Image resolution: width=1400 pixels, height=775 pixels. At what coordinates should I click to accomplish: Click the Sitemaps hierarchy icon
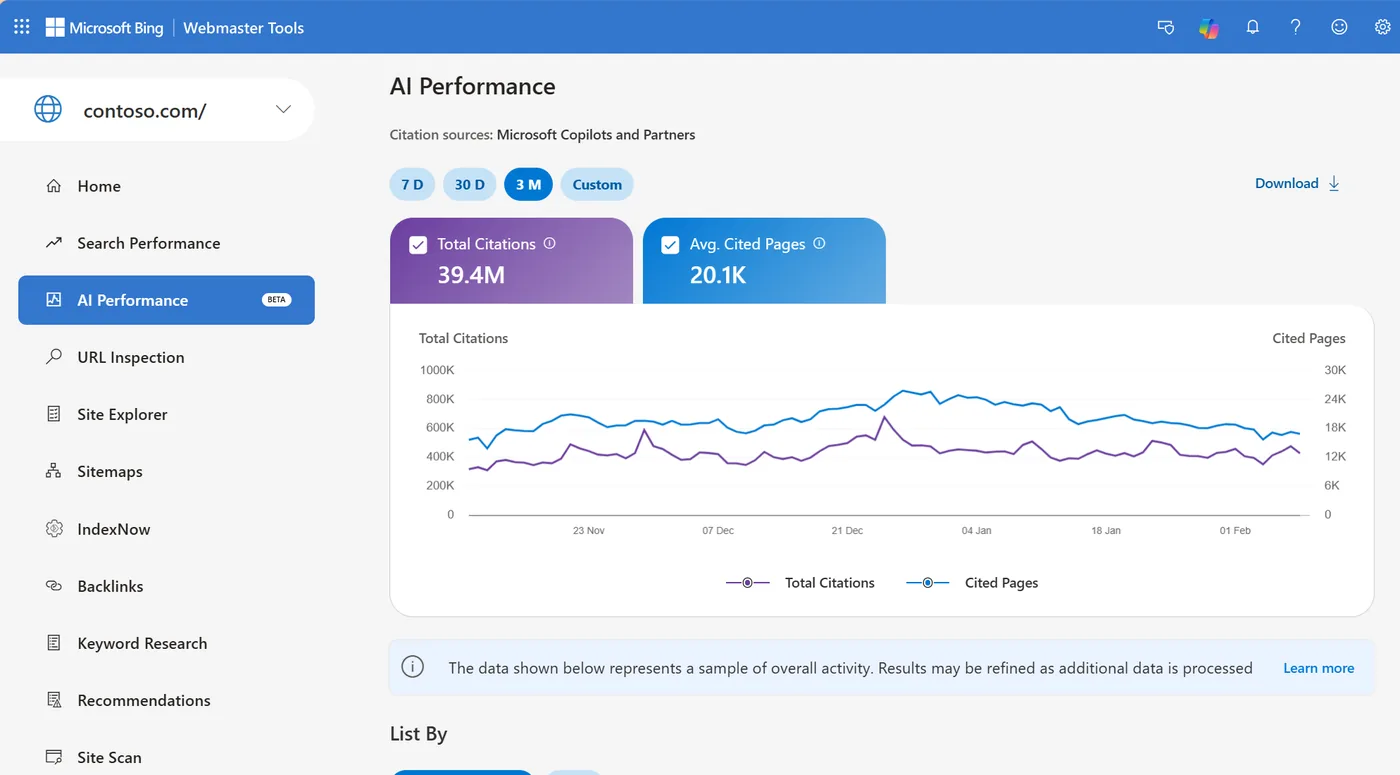click(x=54, y=471)
